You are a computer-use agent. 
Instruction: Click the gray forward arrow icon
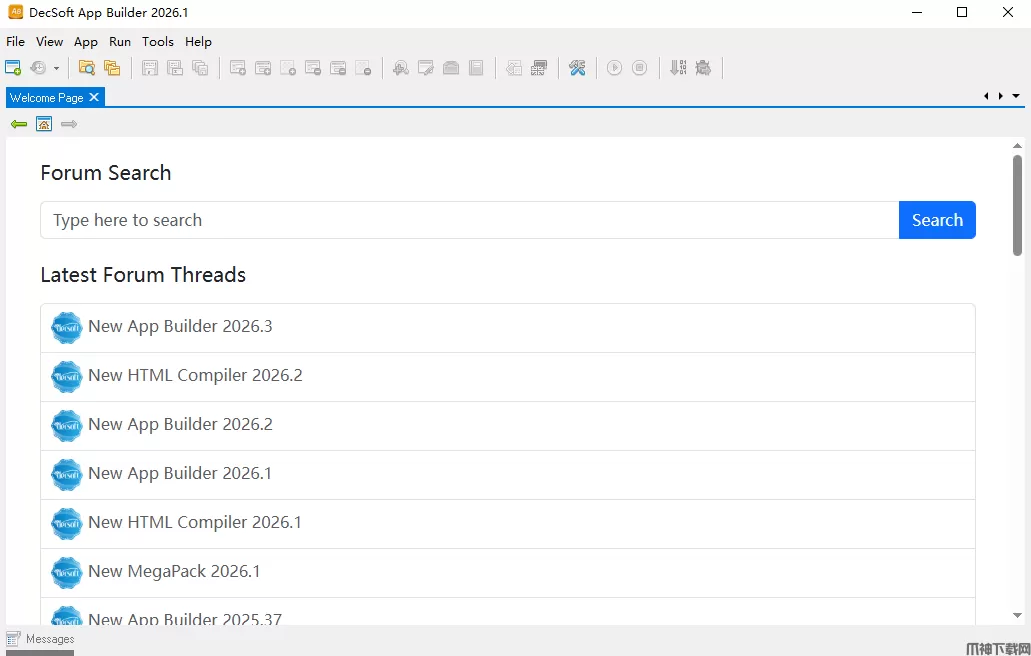69,124
